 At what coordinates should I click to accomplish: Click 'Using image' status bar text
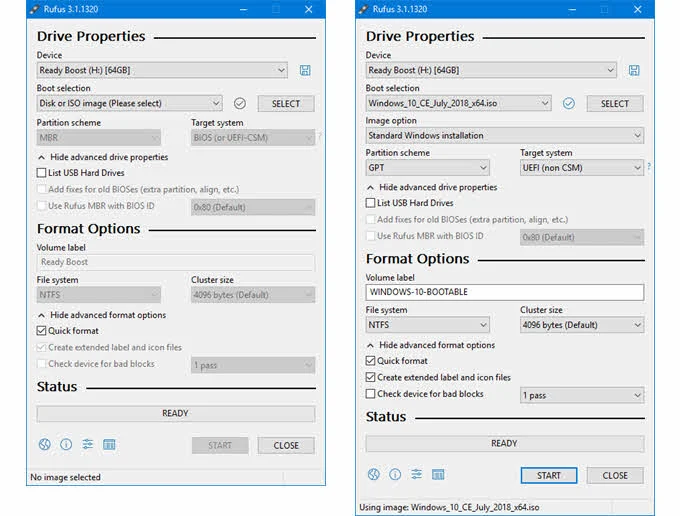click(x=449, y=507)
